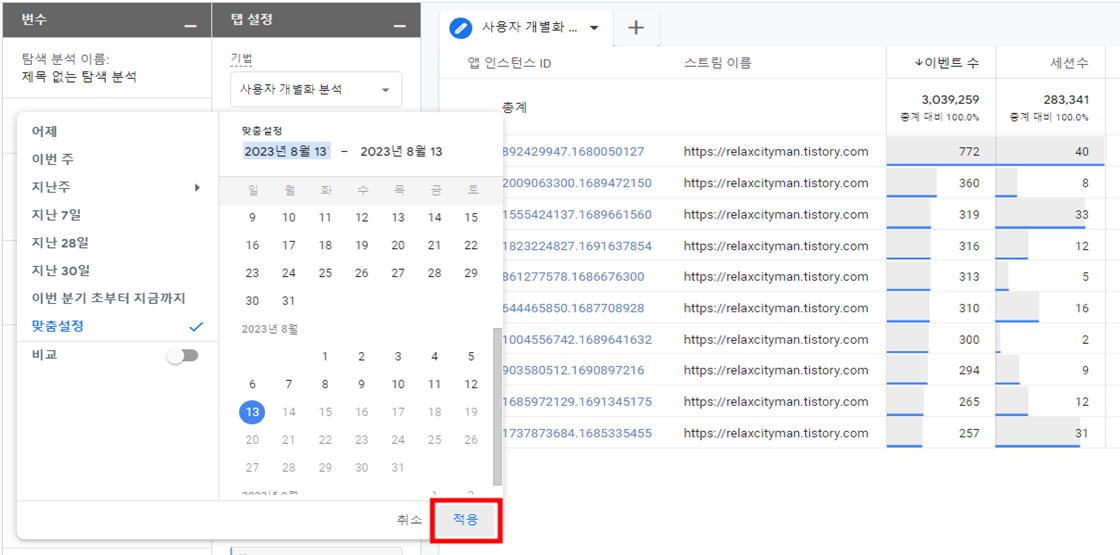Open app instance 1737873684.1685335455 link
Image resolution: width=1120 pixels, height=555 pixels.
577,433
